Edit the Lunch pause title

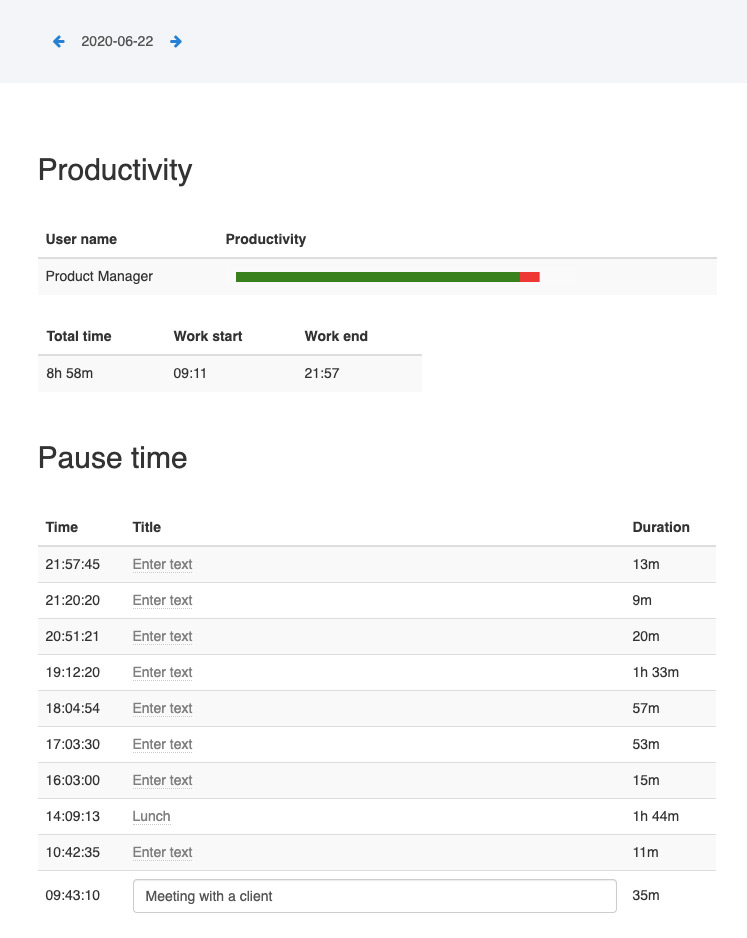[151, 816]
